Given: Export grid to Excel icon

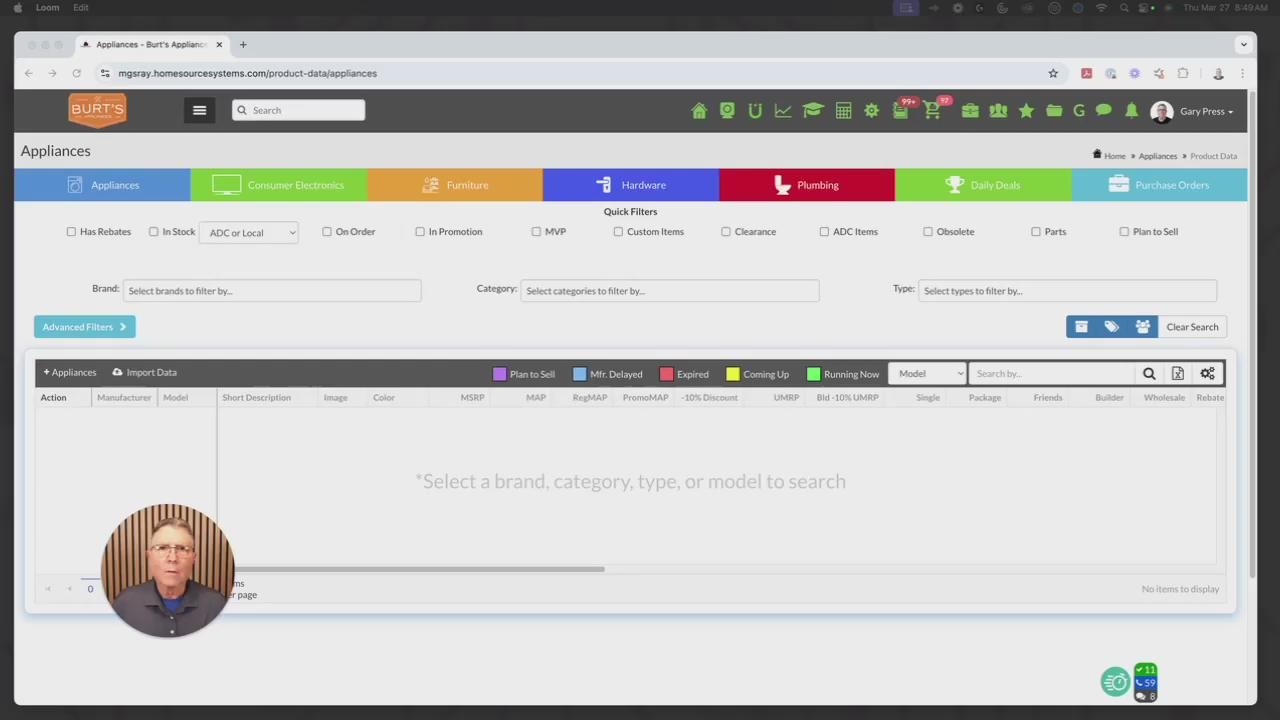Looking at the screenshot, I should 1178,374.
